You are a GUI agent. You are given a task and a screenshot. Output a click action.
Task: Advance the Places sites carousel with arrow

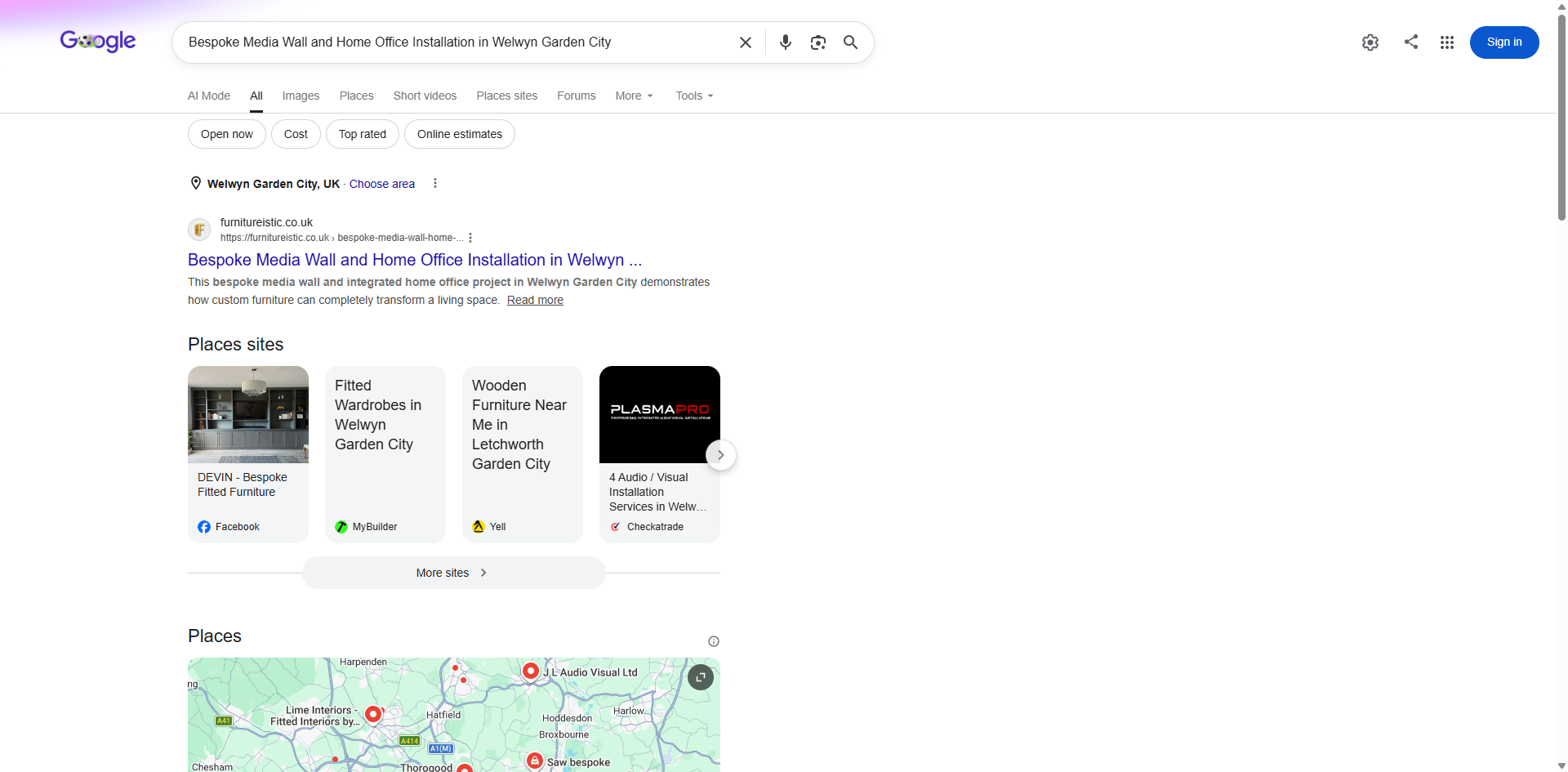[x=720, y=455]
